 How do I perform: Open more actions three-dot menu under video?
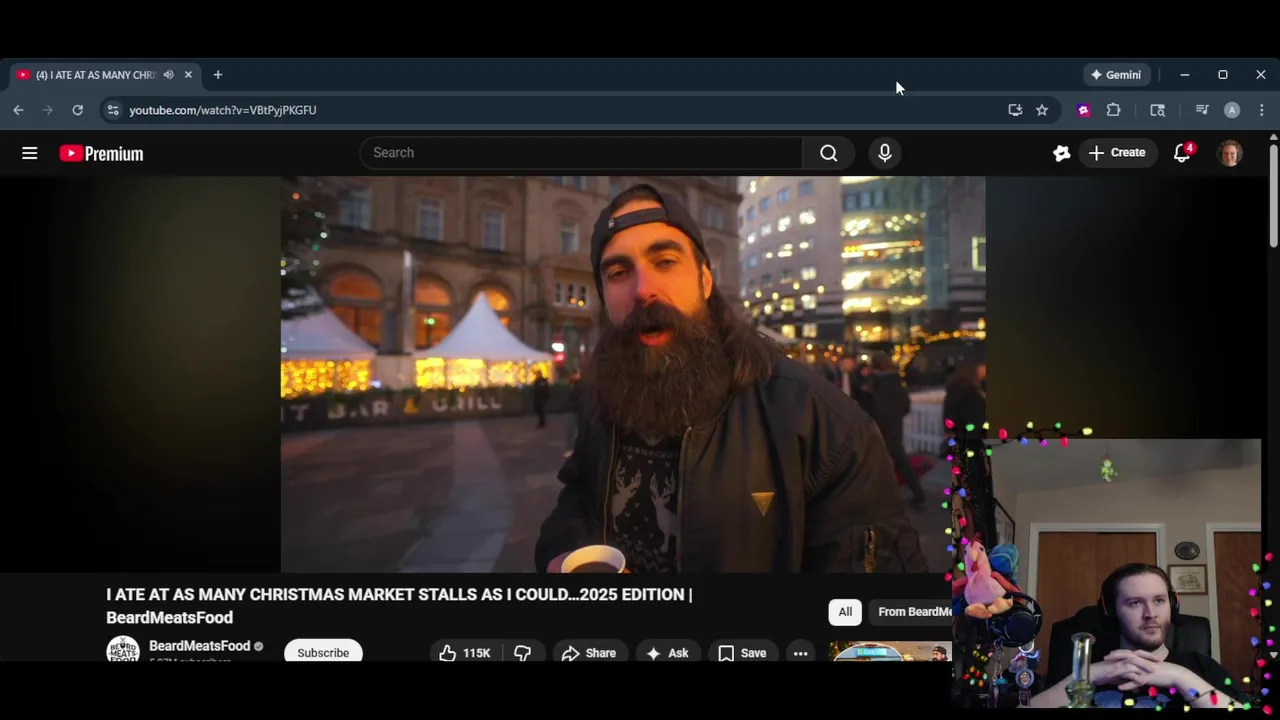(800, 653)
